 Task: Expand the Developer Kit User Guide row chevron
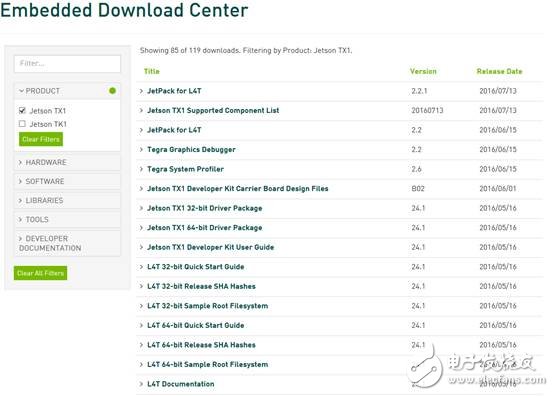click(141, 247)
